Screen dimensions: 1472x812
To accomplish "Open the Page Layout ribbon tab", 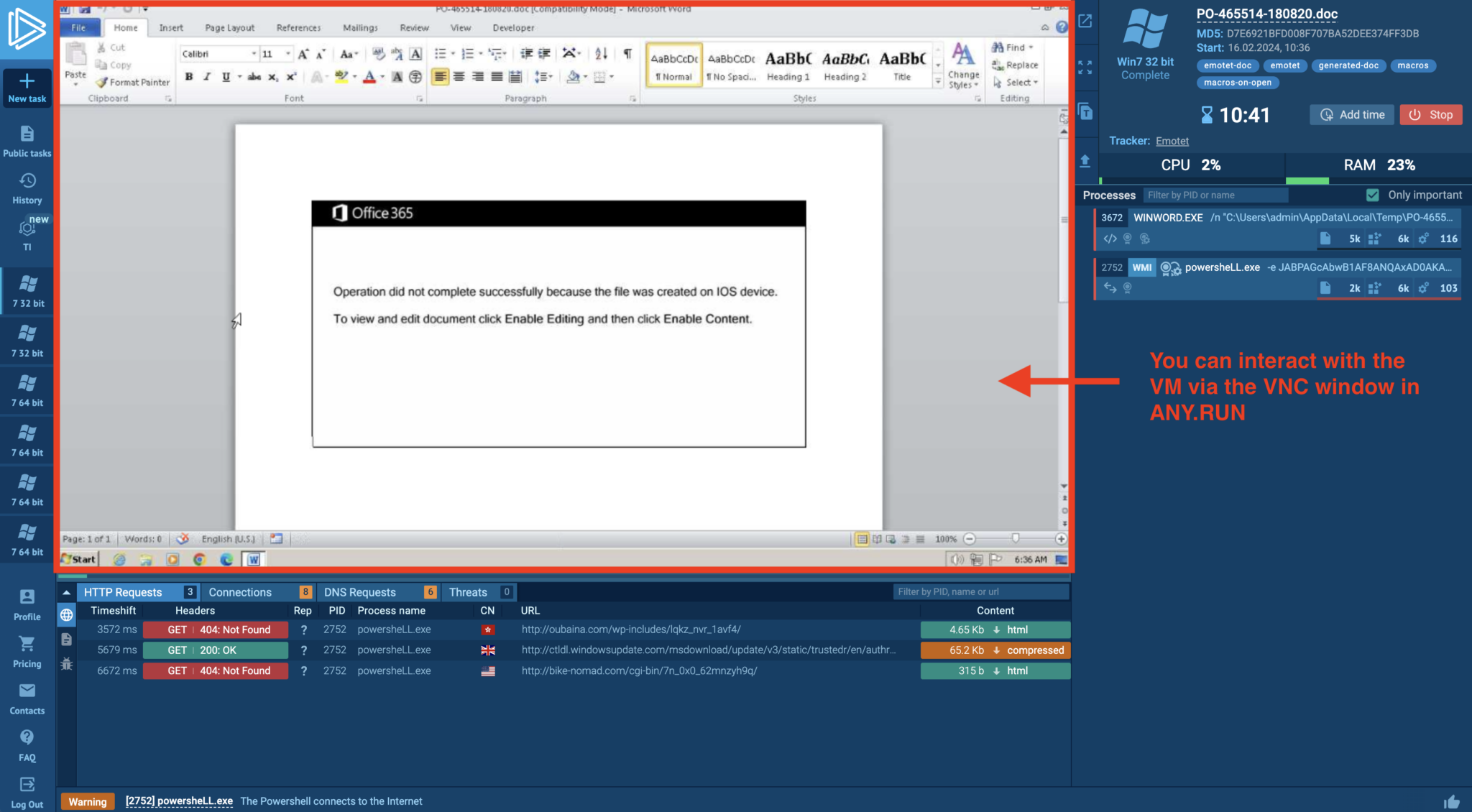I will coord(229,28).
